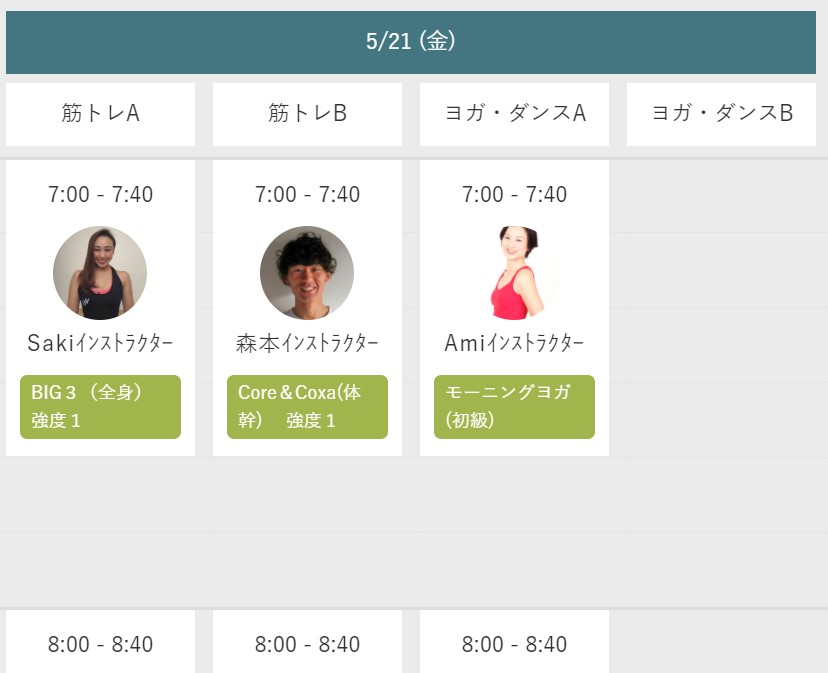Select the 筋トレB column header
Image resolution: width=828 pixels, height=673 pixels.
tap(307, 114)
